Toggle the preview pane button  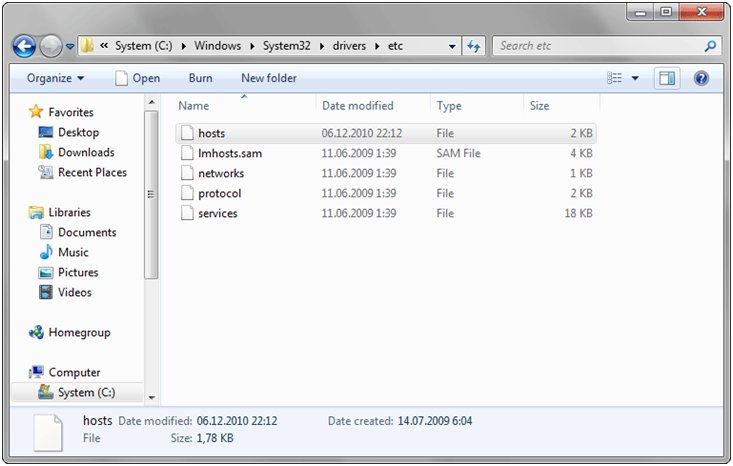click(667, 78)
